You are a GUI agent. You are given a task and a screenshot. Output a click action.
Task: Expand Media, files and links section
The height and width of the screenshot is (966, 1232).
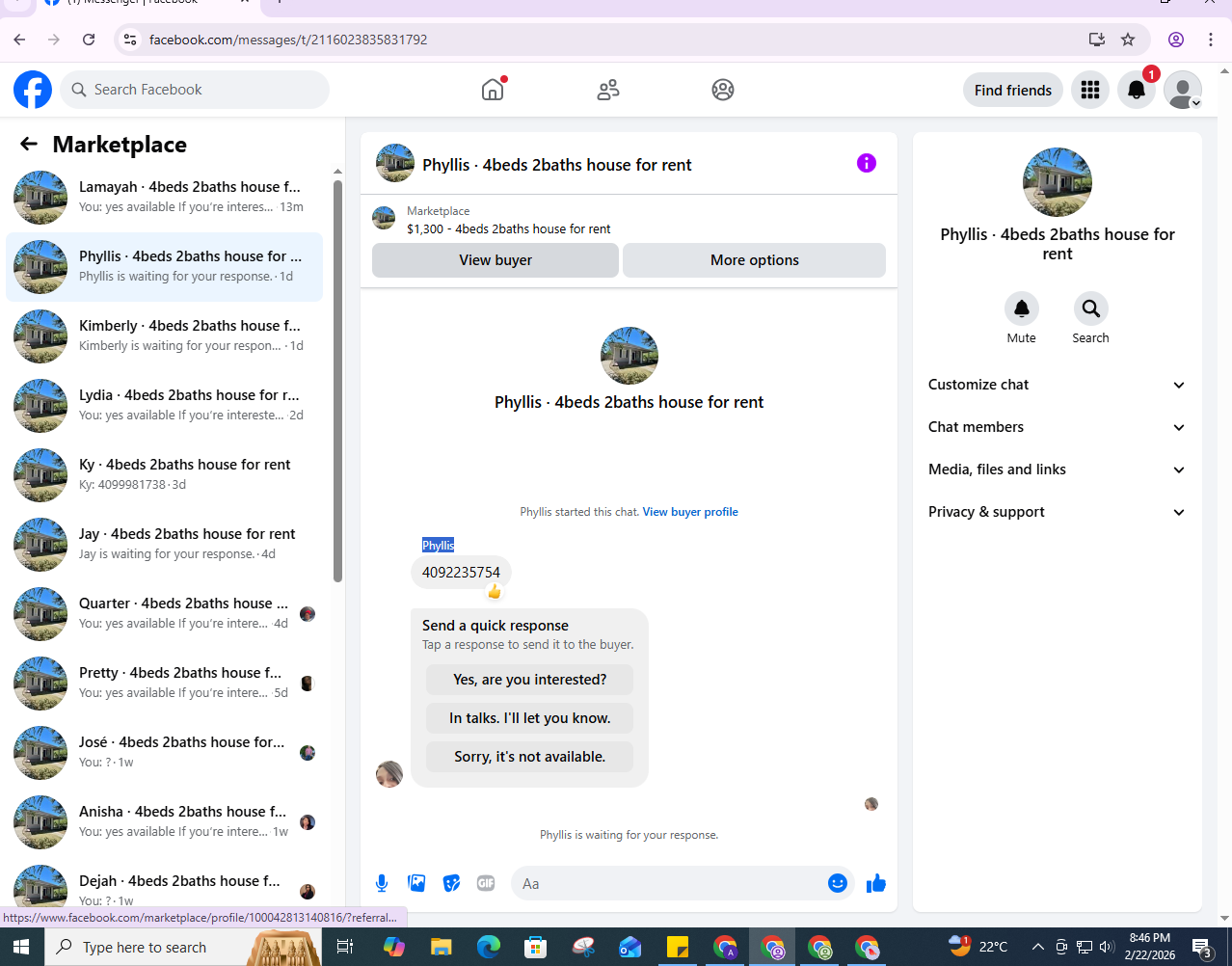[1057, 470]
